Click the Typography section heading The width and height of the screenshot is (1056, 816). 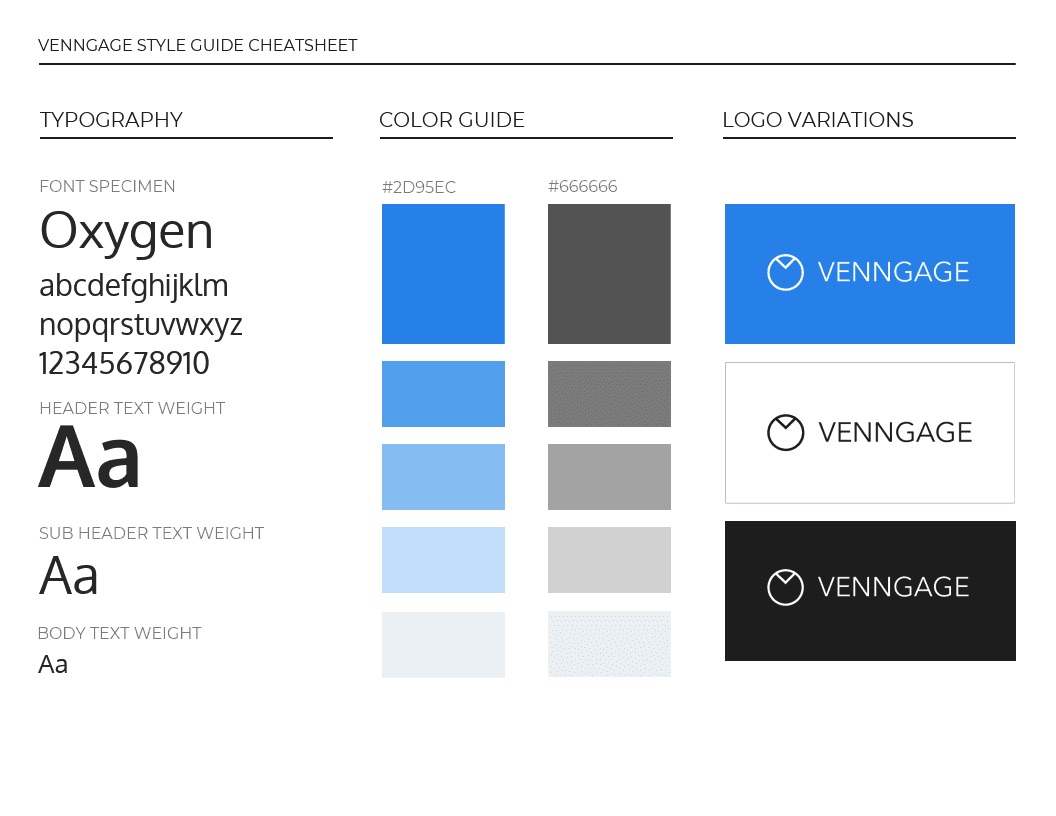[x=111, y=120]
